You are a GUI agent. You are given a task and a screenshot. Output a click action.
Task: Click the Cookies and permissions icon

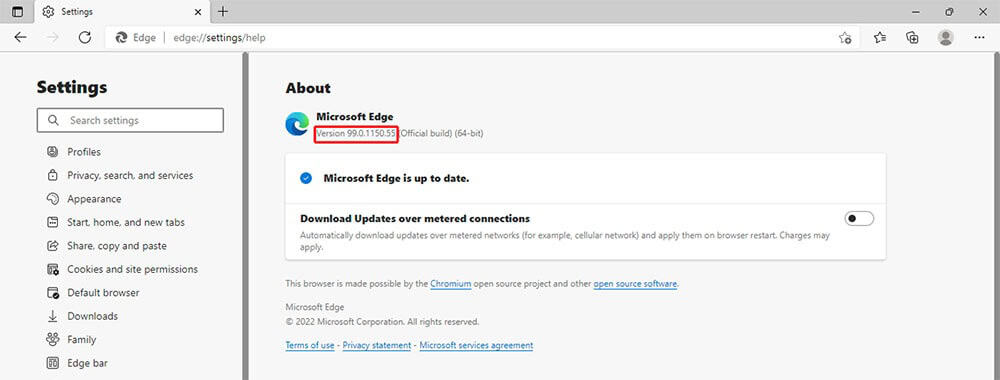[53, 269]
